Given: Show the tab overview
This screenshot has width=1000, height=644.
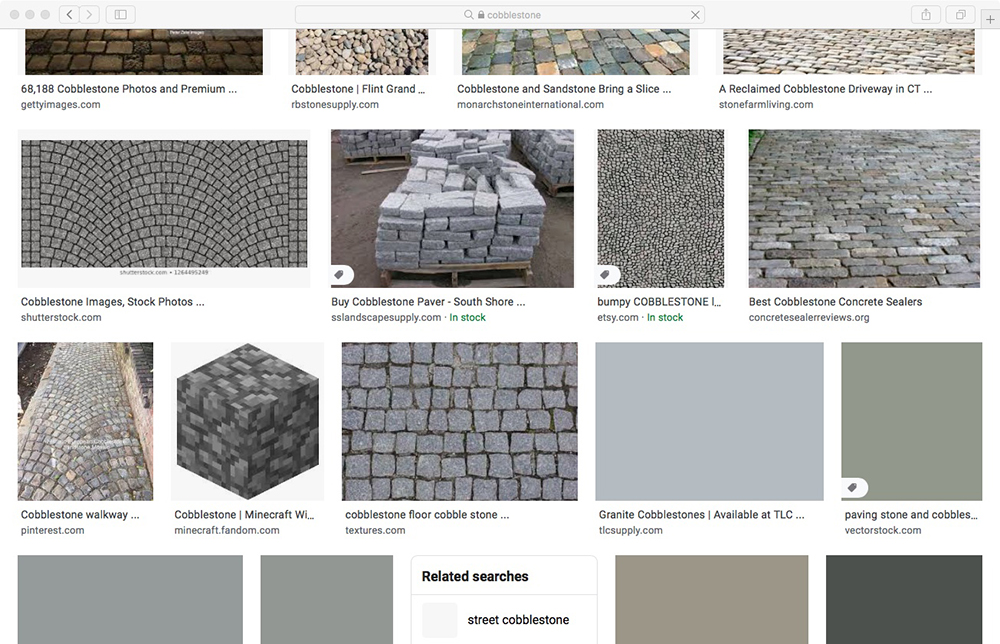Looking at the screenshot, I should (x=960, y=15).
